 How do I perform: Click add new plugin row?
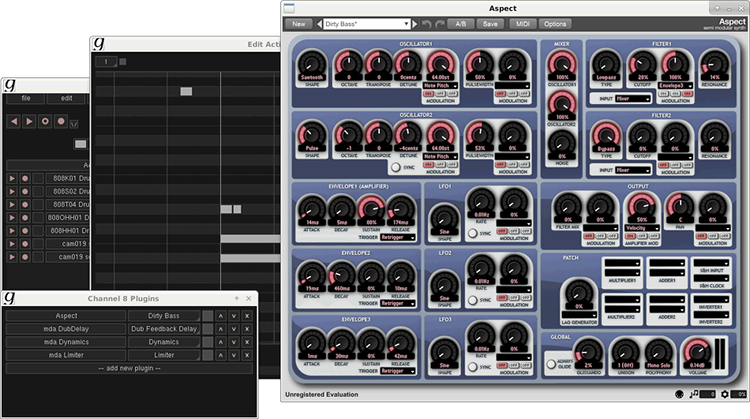[x=129, y=368]
